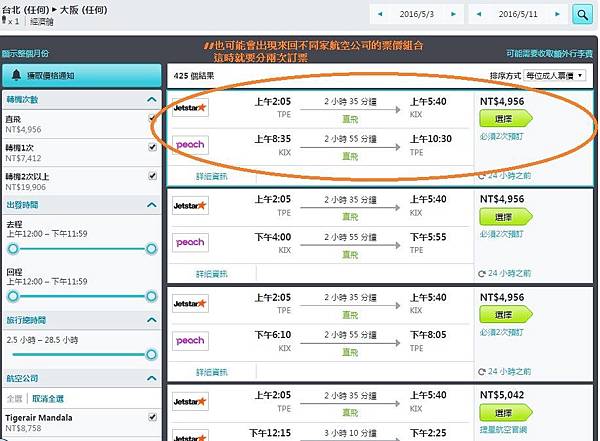This screenshot has height=441, width=600.
Task: Click the bell price alert button
Action: tap(82, 76)
